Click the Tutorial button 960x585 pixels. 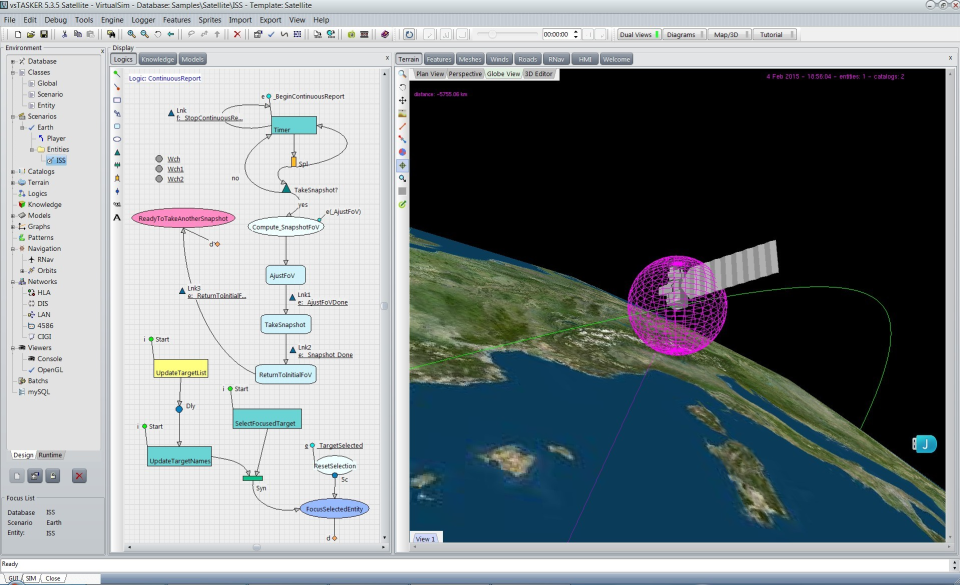[774, 34]
